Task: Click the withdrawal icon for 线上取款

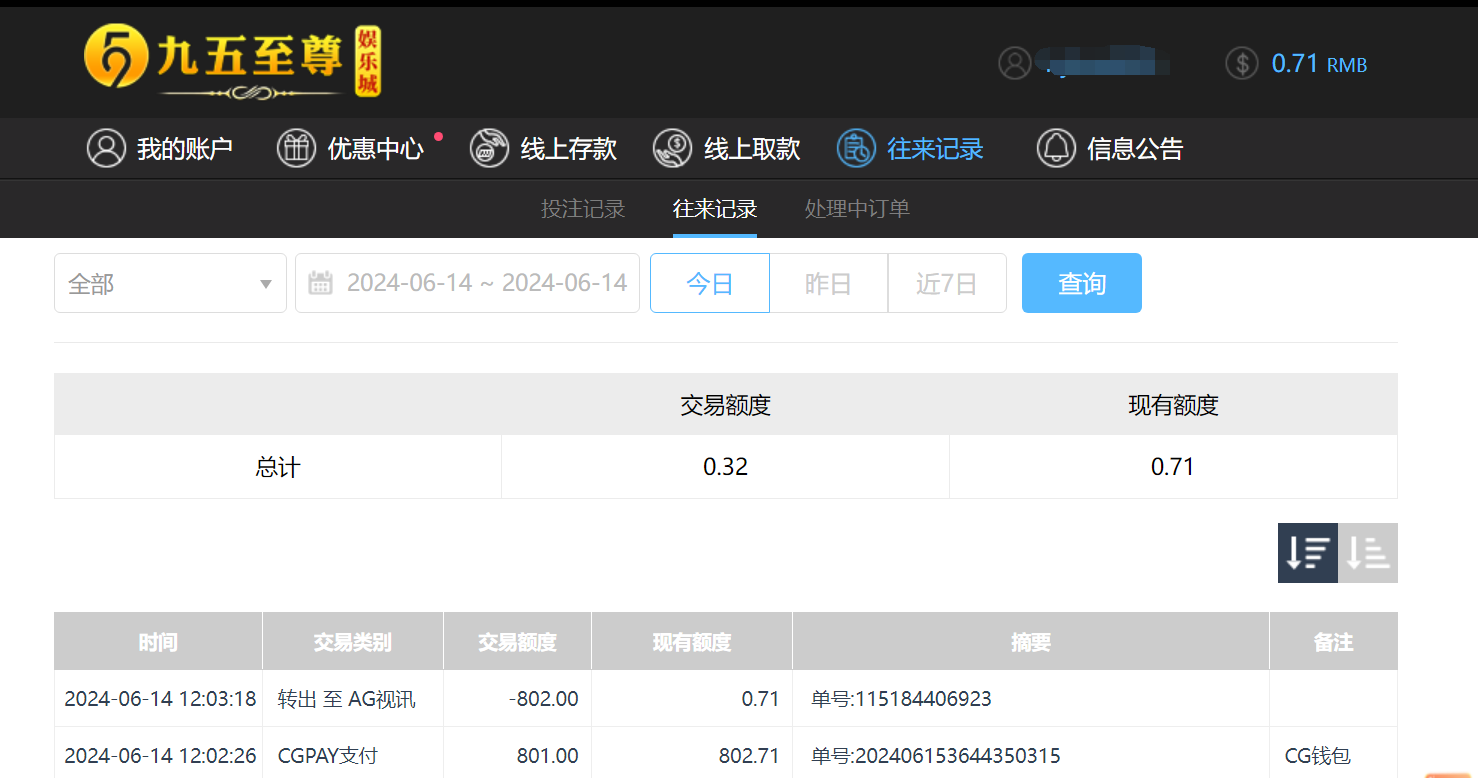Action: [672, 148]
